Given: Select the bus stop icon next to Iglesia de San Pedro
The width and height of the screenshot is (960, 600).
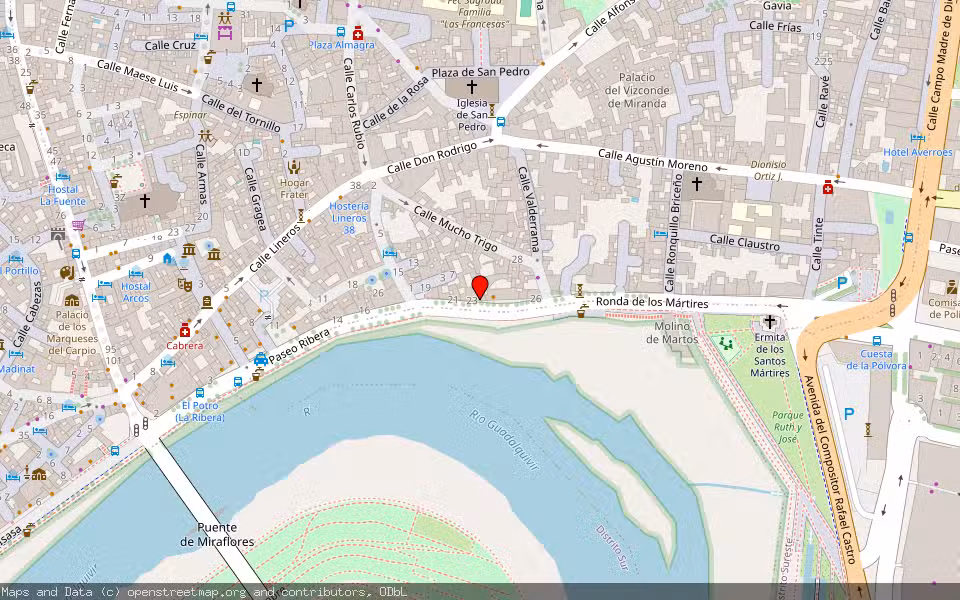Looking at the screenshot, I should pos(501,121).
